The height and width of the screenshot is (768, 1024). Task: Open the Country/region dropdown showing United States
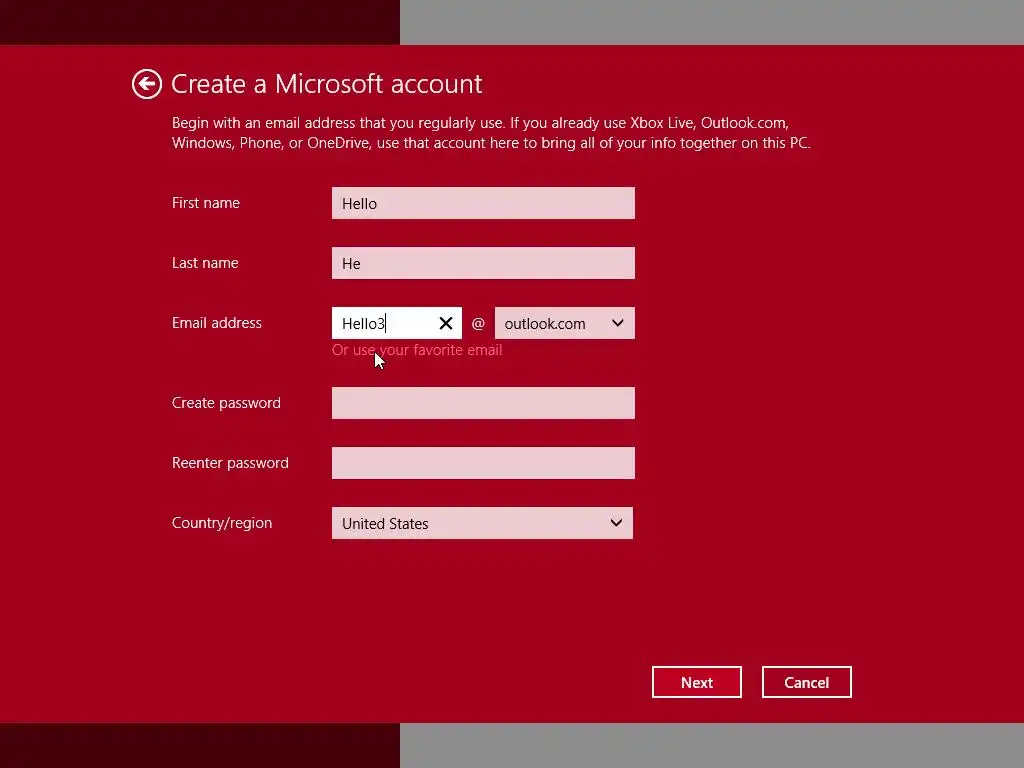click(482, 523)
